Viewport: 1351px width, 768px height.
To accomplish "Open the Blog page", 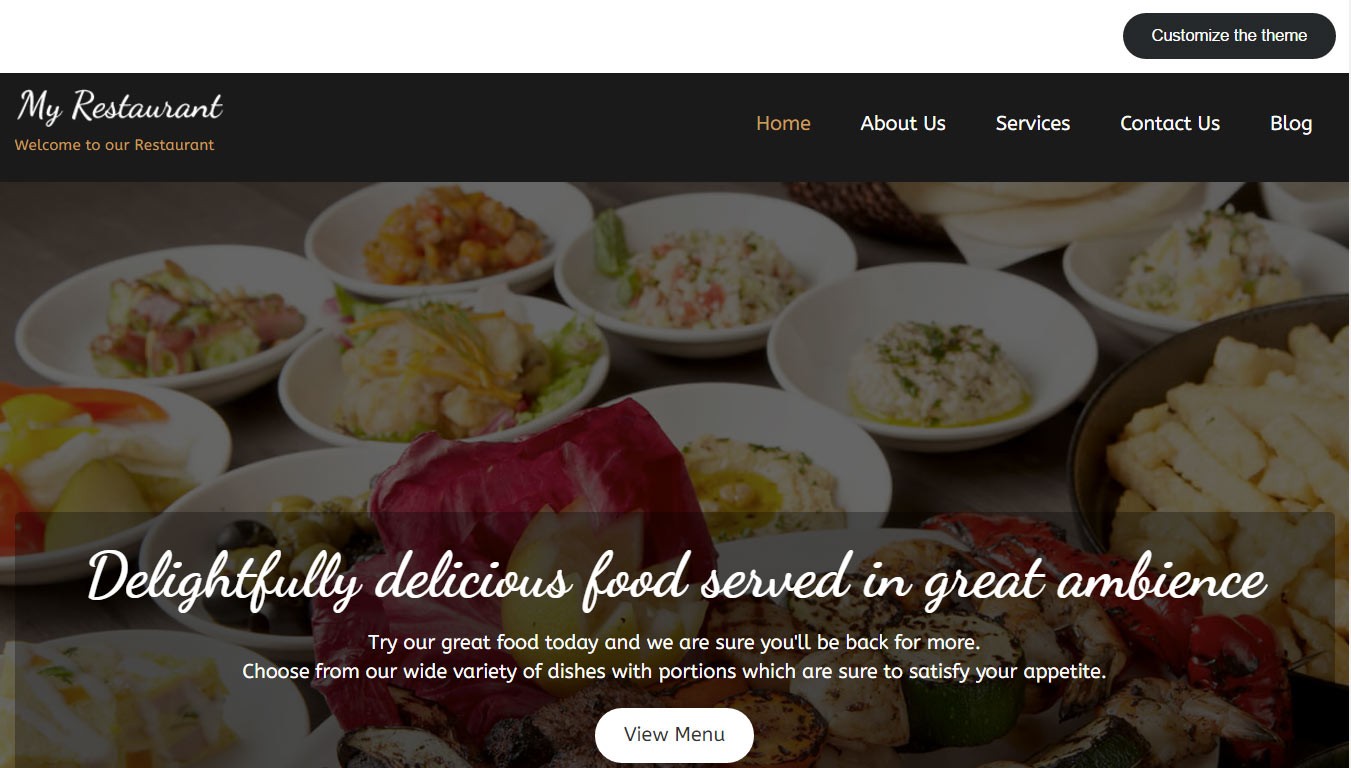I will (1291, 124).
